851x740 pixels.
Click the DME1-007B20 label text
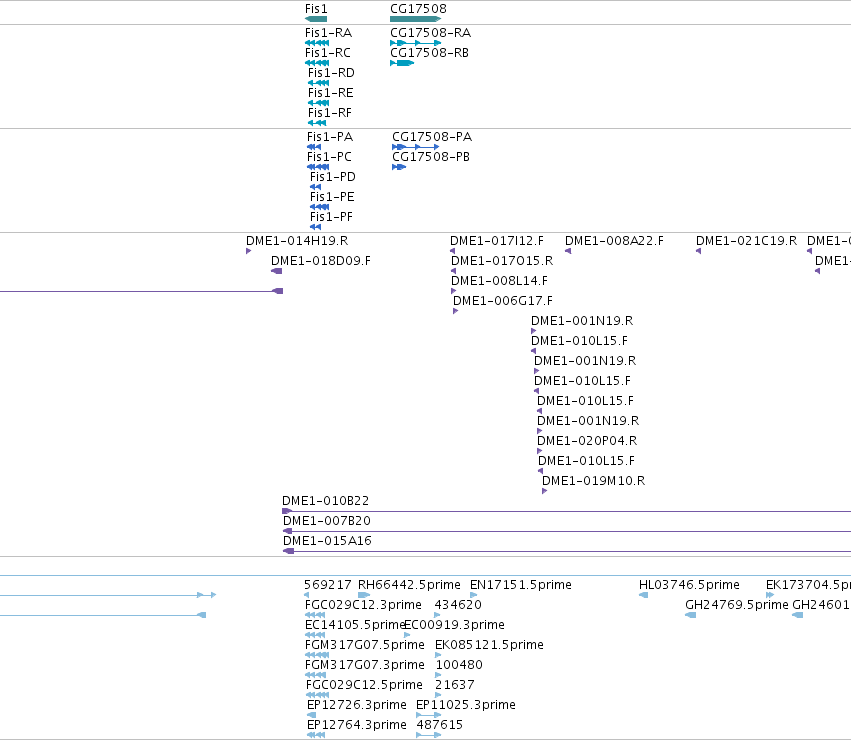(x=327, y=521)
